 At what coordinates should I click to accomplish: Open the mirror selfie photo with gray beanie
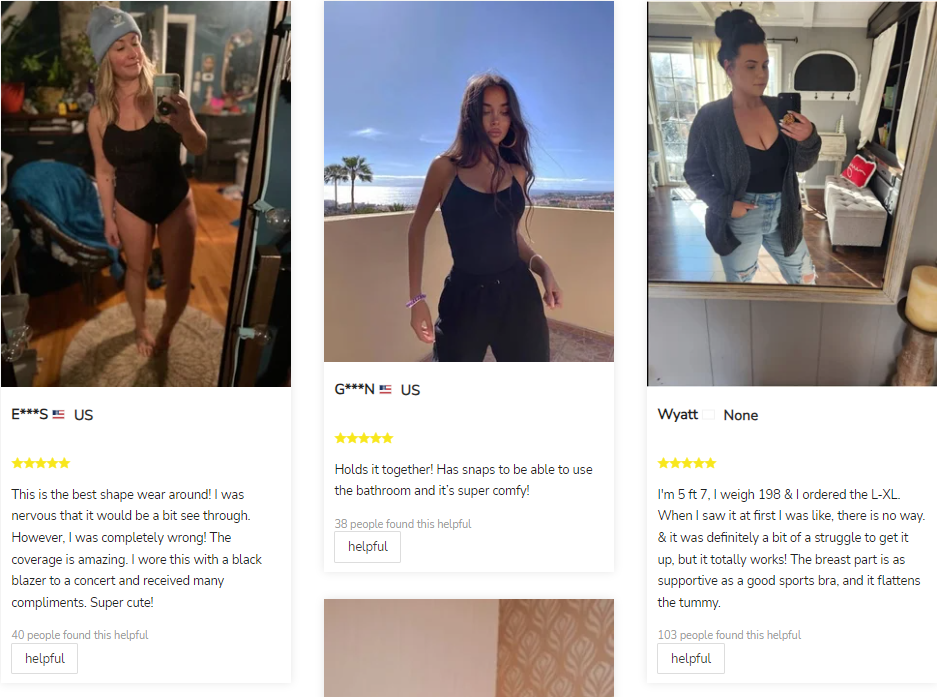pos(146,194)
